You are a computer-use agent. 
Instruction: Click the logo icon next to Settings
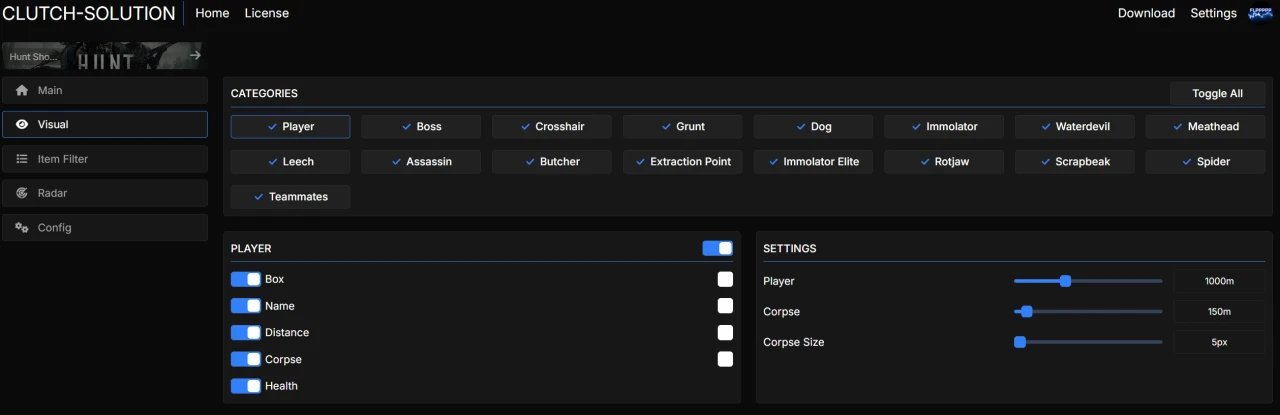point(1260,13)
